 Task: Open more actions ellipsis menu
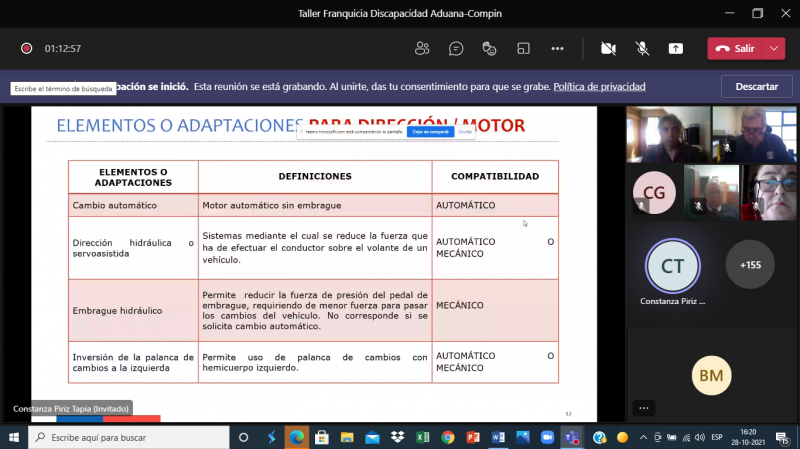557,48
